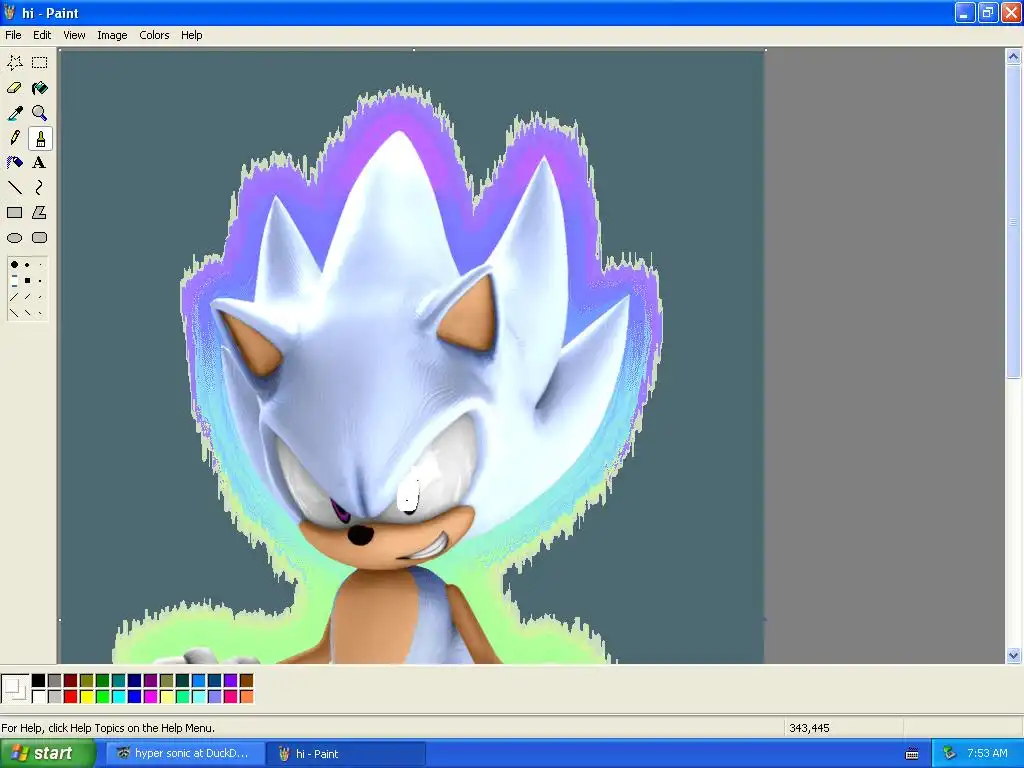Click the foreground/background color indicator box

pyautogui.click(x=15, y=689)
